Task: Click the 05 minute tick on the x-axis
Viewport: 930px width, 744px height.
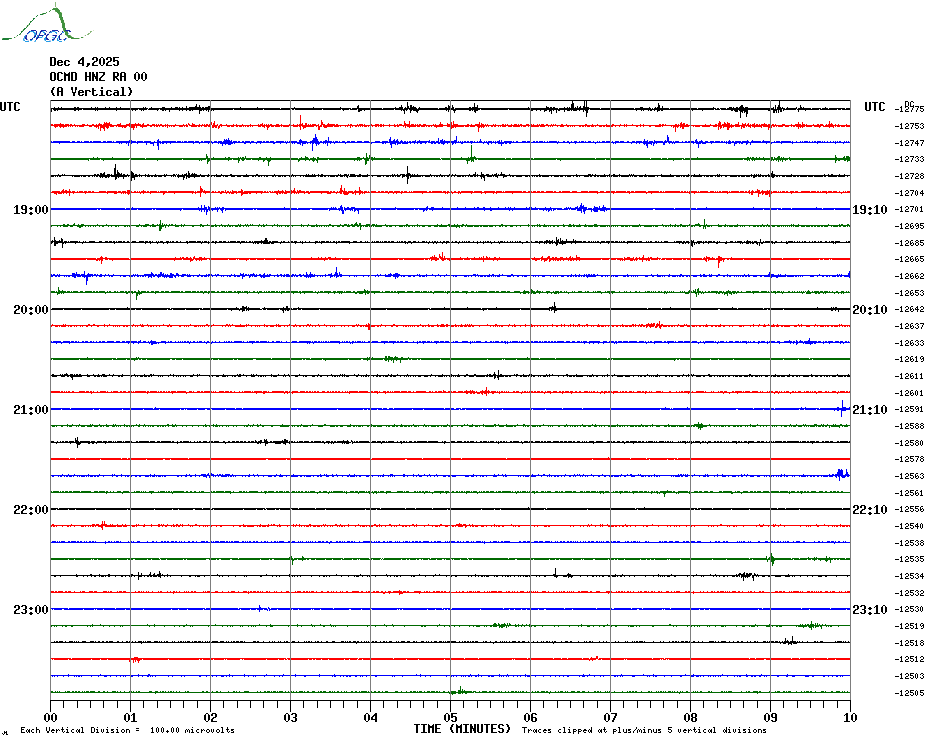Action: [x=450, y=717]
